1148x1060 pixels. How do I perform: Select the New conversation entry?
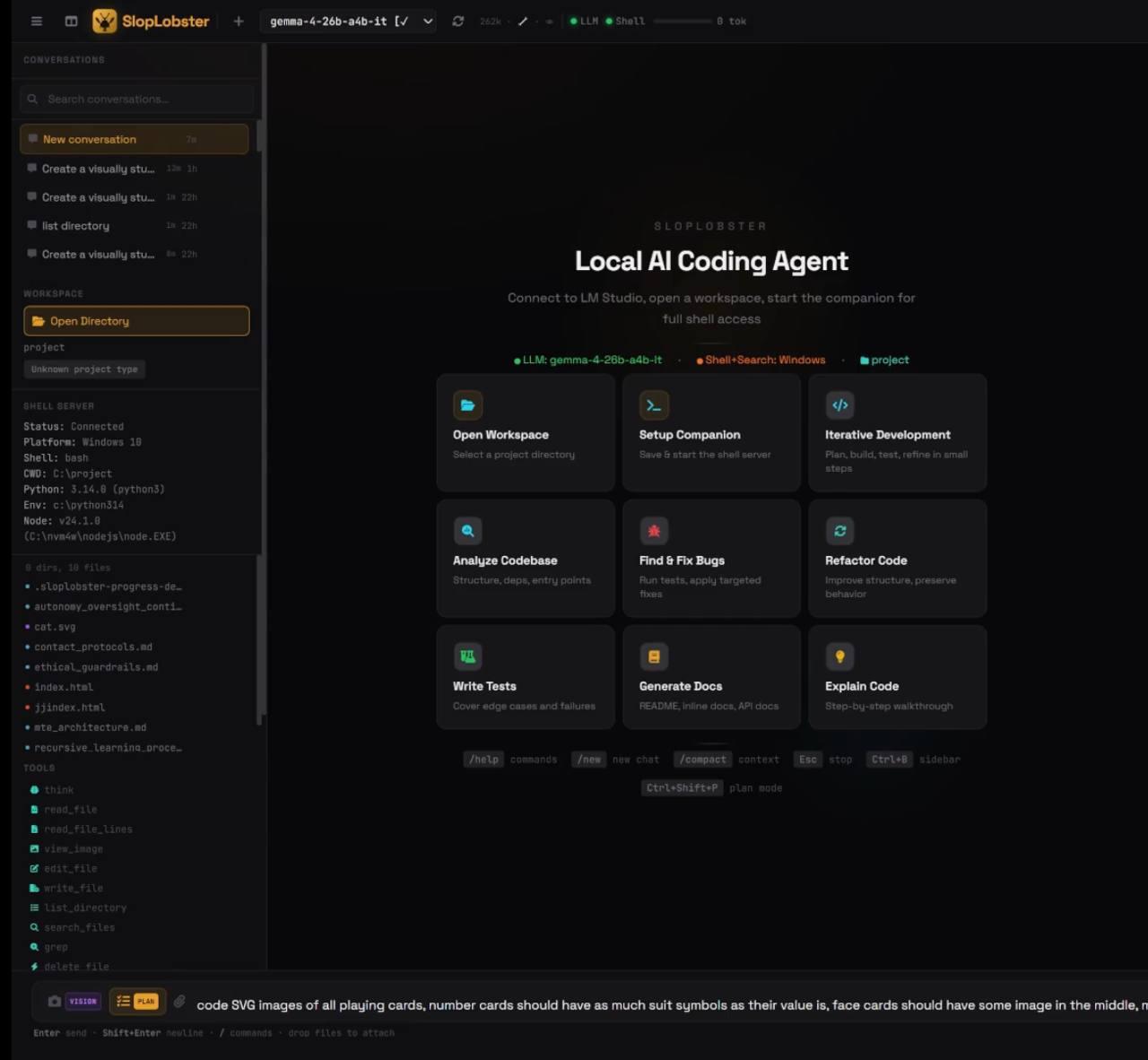tap(135, 139)
